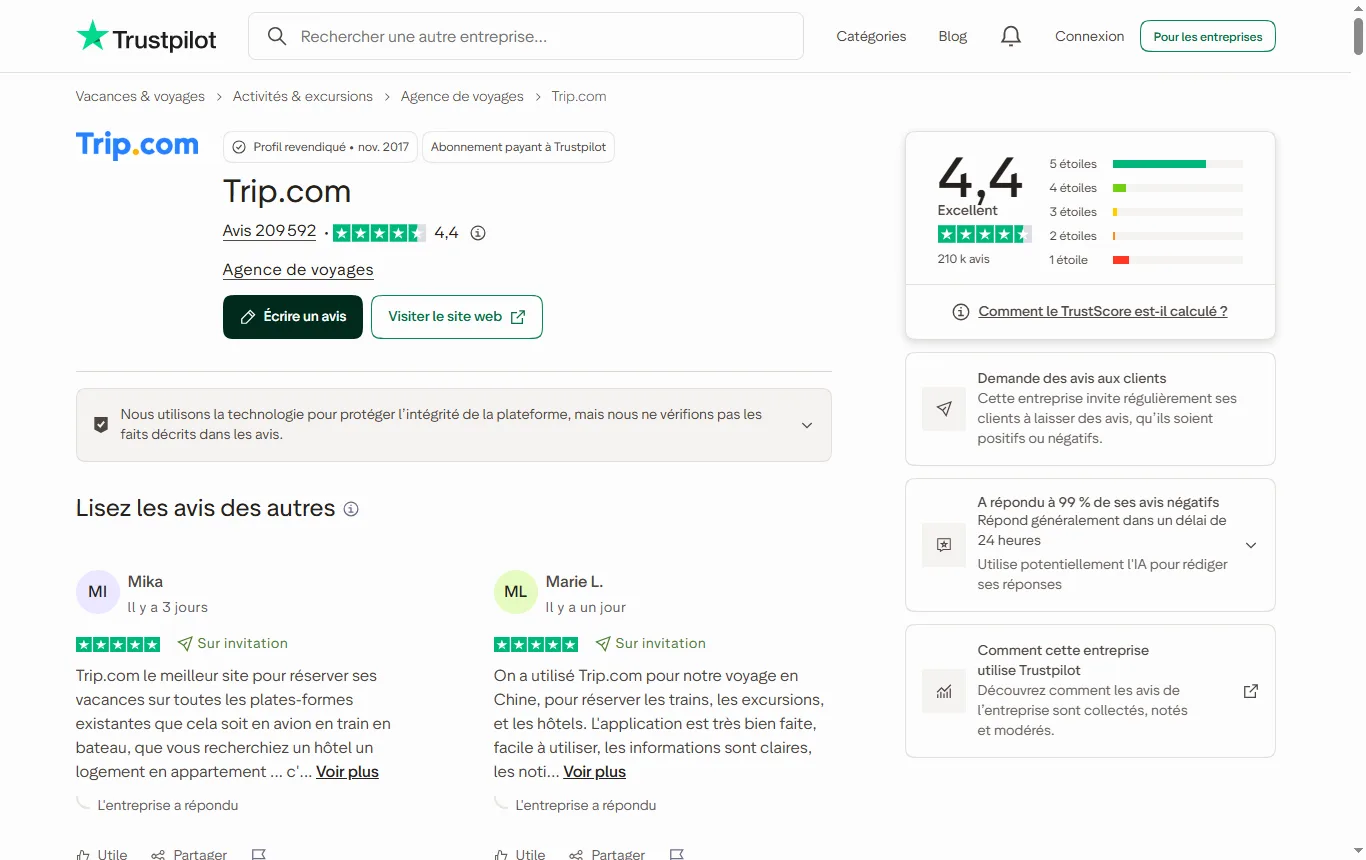Expand Mika's review with Voir plus
This screenshot has width=1366, height=860.
click(x=347, y=772)
